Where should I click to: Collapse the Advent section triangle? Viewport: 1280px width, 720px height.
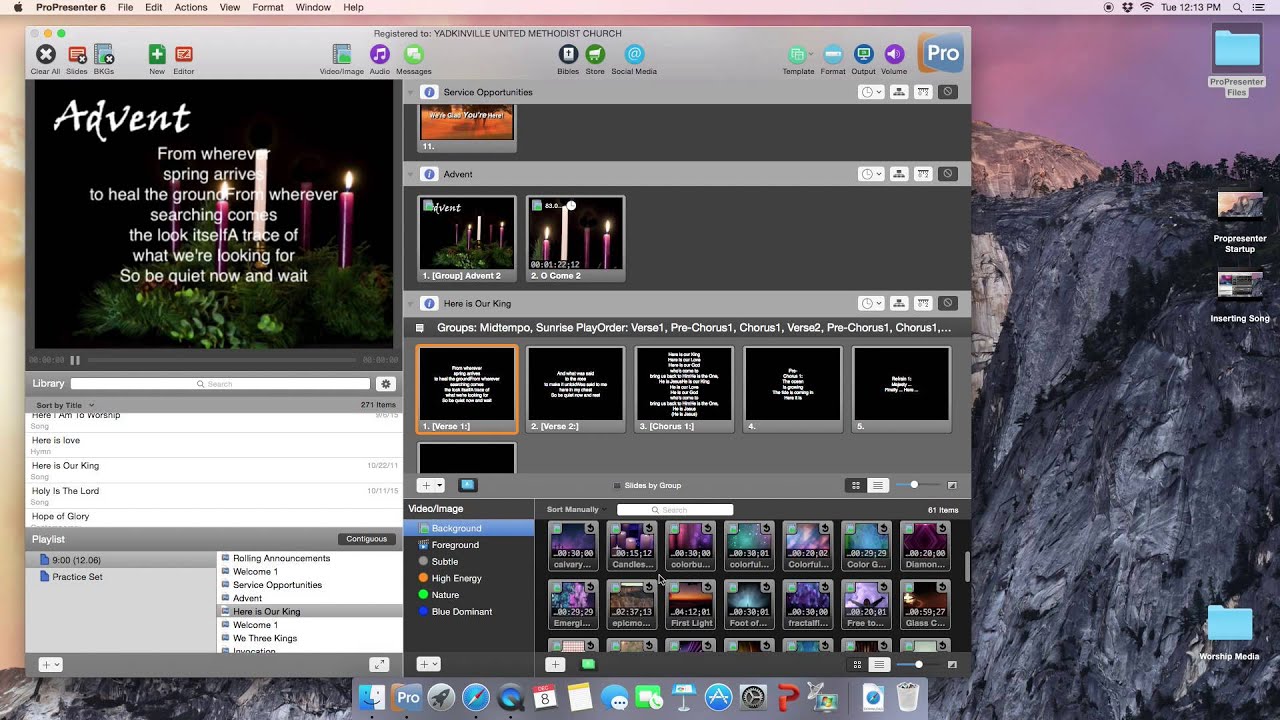410,174
